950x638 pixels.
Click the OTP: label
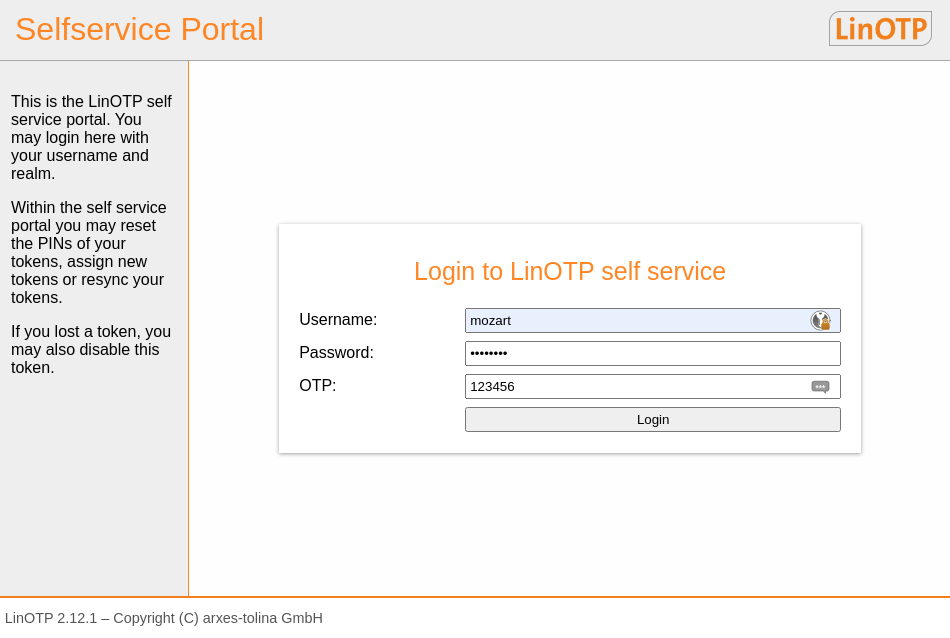[318, 386]
